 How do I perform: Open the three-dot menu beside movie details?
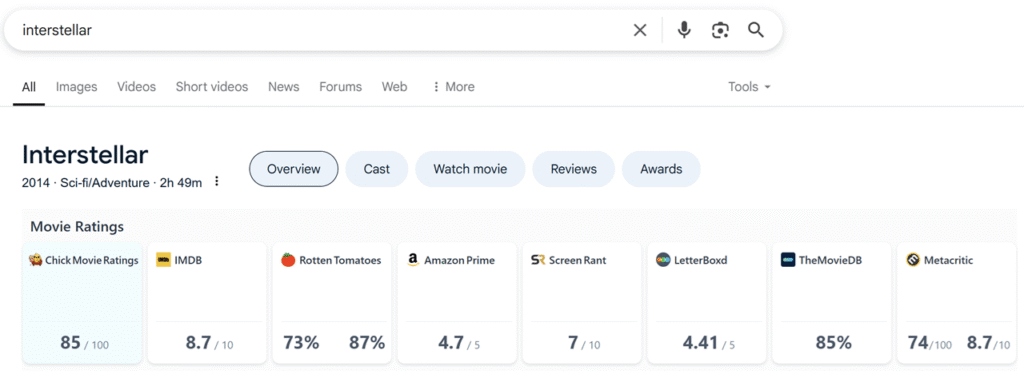click(x=217, y=182)
